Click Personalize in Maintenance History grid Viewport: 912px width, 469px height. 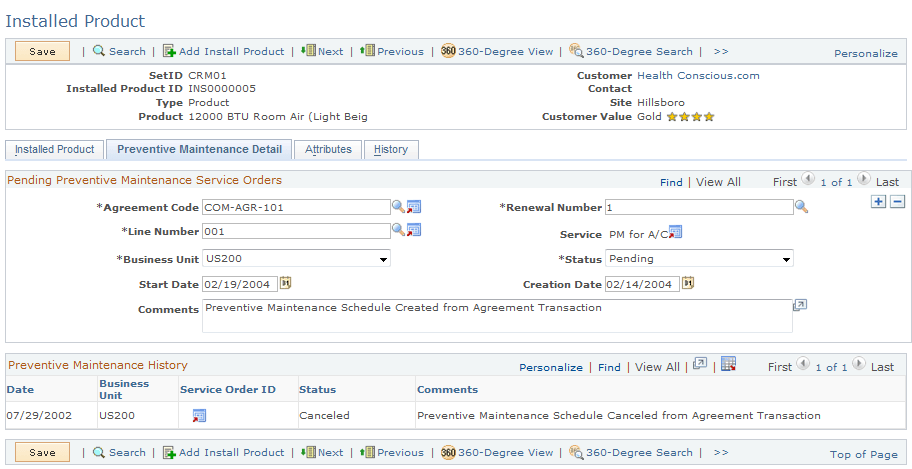pyautogui.click(x=551, y=367)
